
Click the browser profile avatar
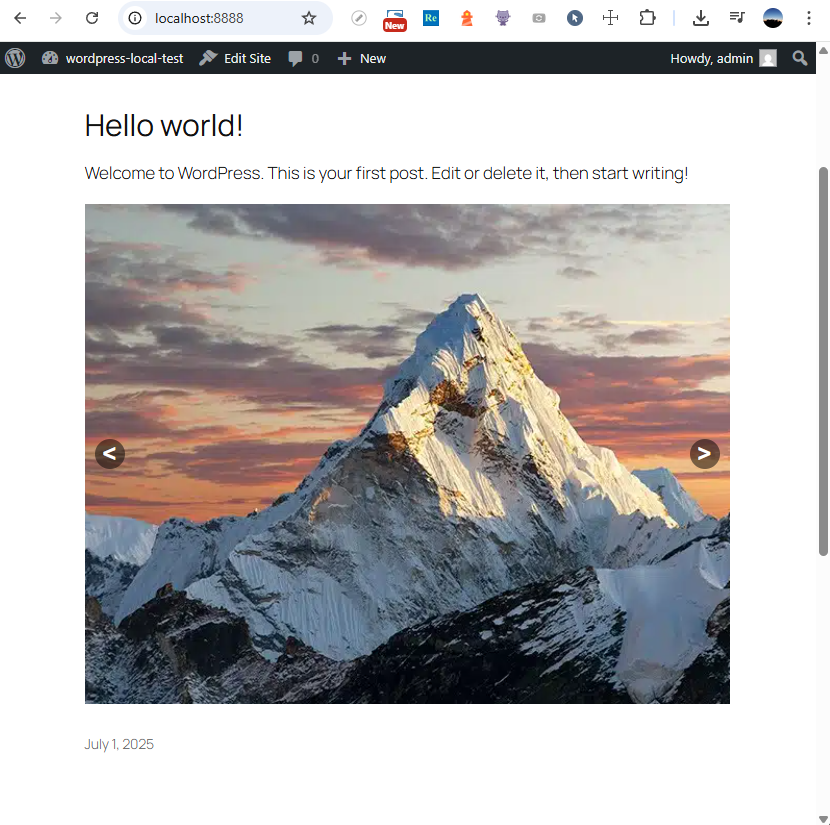(773, 18)
